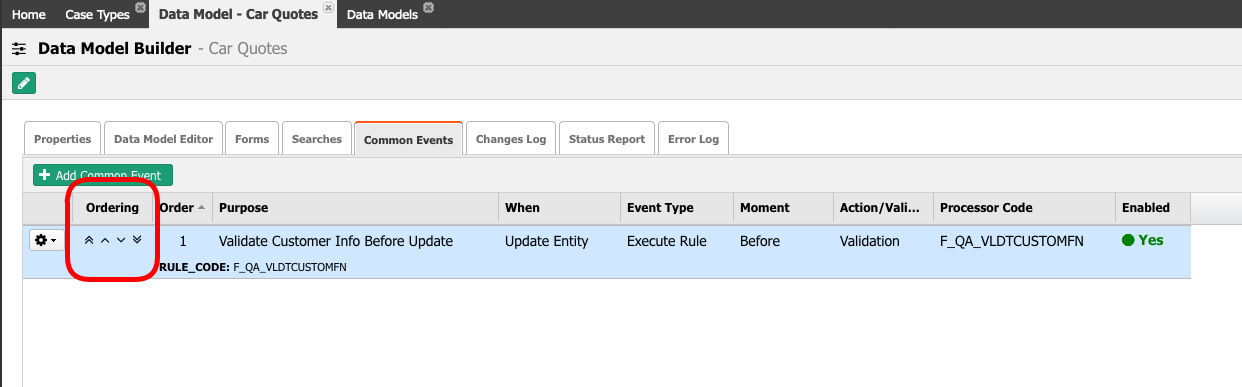
Task: Sort by the Order column header
Action: (x=182, y=208)
